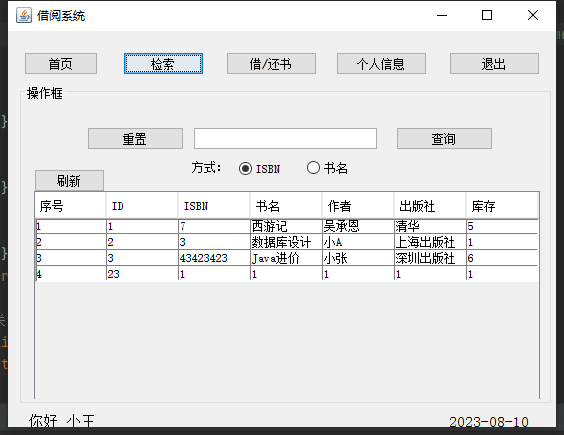The height and width of the screenshot is (435, 564).
Task: Select the 书名 search mode radio
Action: (x=313, y=168)
